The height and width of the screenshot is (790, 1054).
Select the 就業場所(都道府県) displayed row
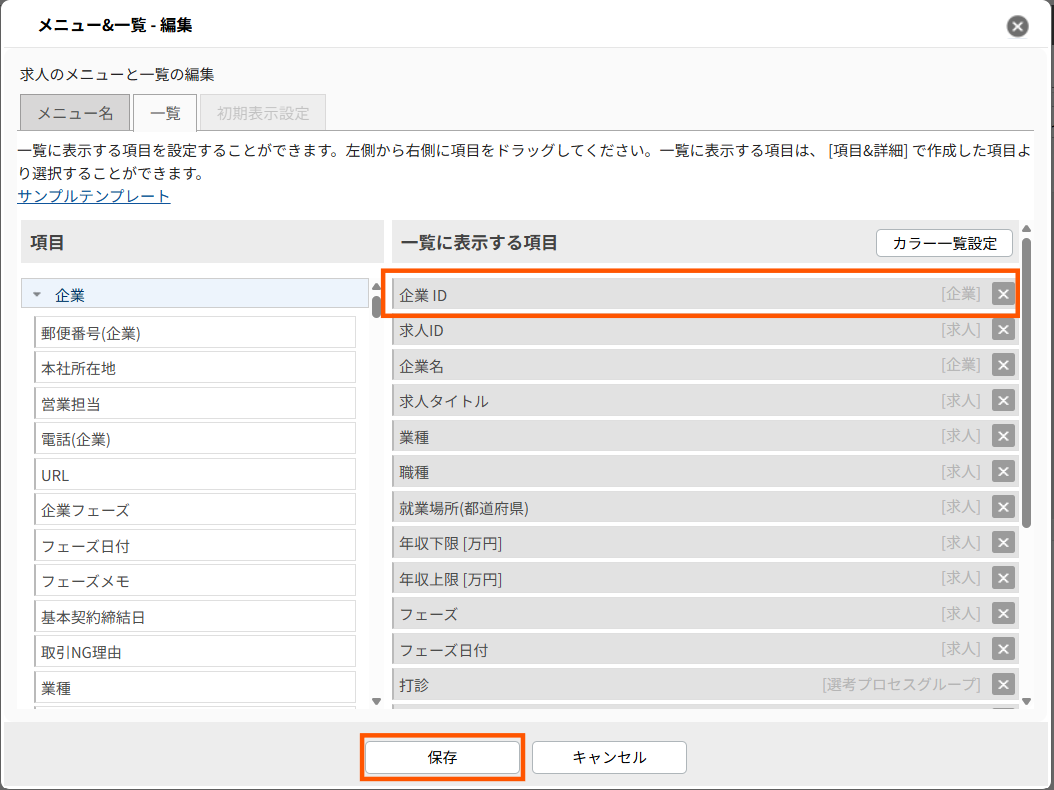pos(704,507)
